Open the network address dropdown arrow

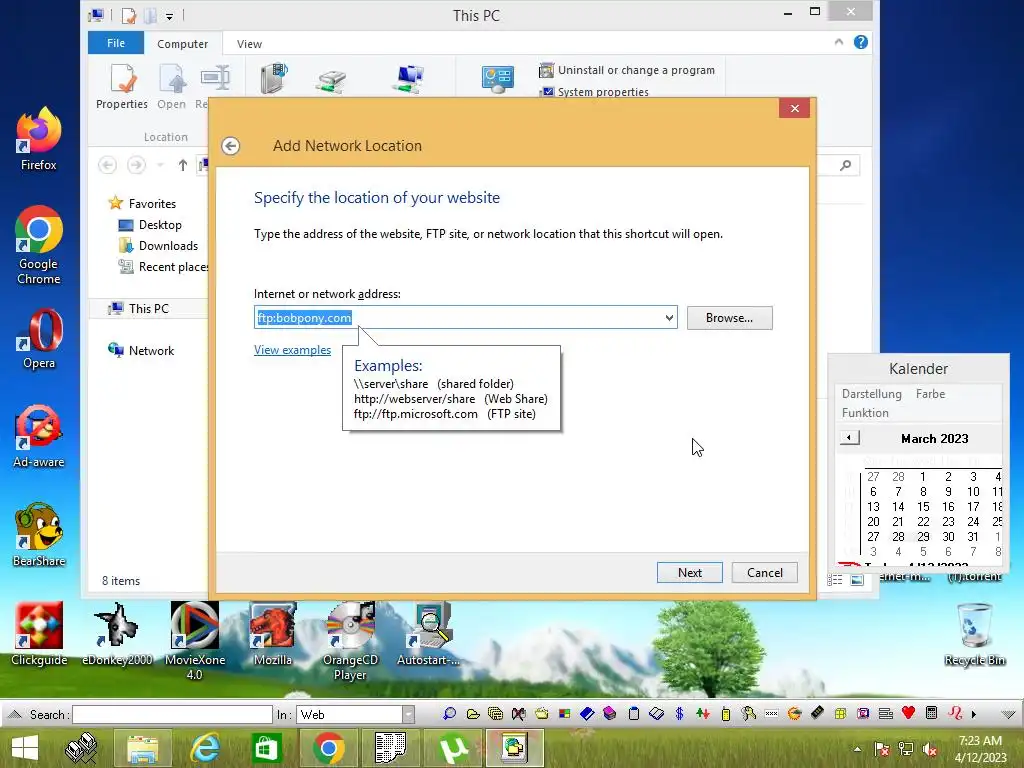669,318
